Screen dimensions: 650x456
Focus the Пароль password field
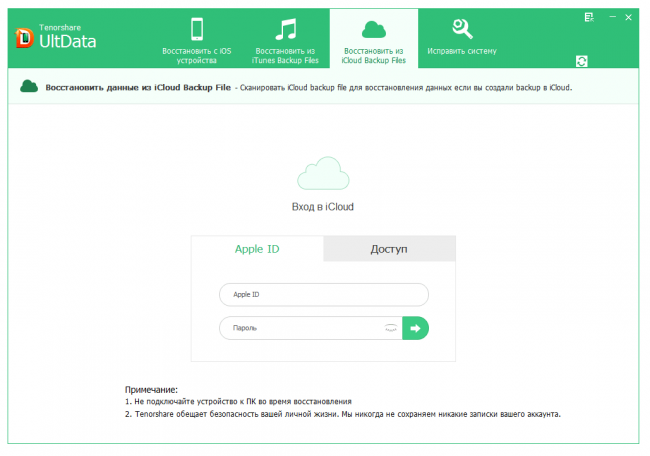(300, 327)
